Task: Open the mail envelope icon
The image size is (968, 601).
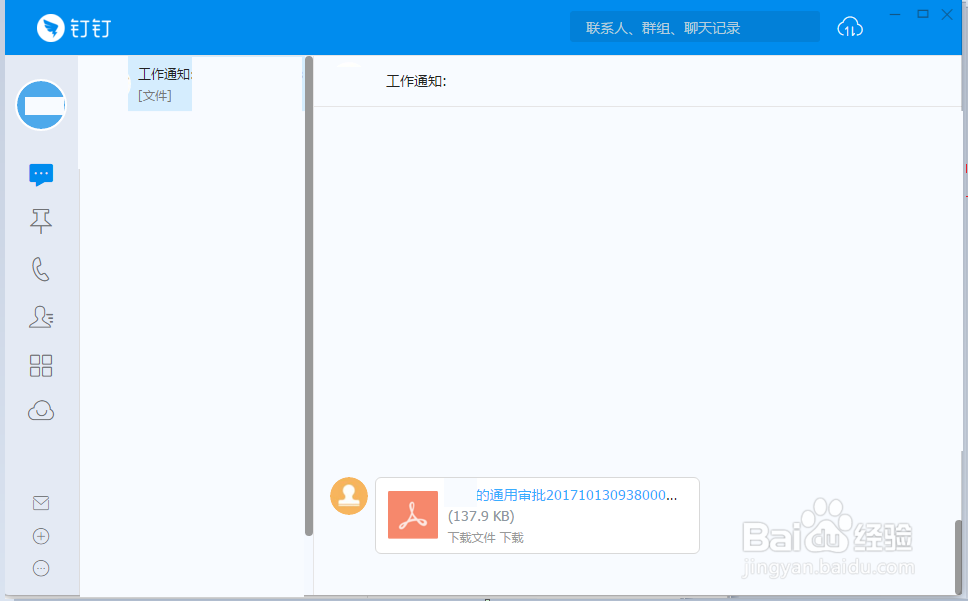Action: [41, 503]
